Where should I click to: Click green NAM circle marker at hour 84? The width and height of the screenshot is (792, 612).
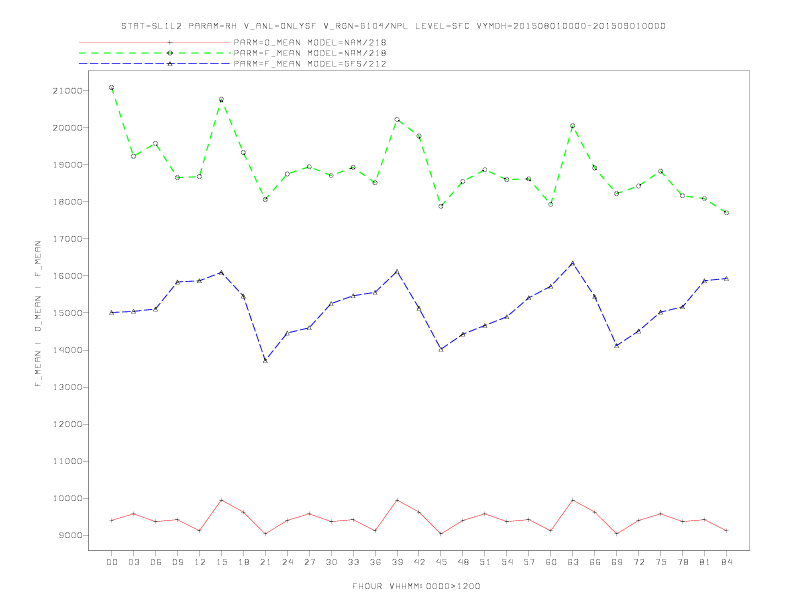(x=726, y=213)
